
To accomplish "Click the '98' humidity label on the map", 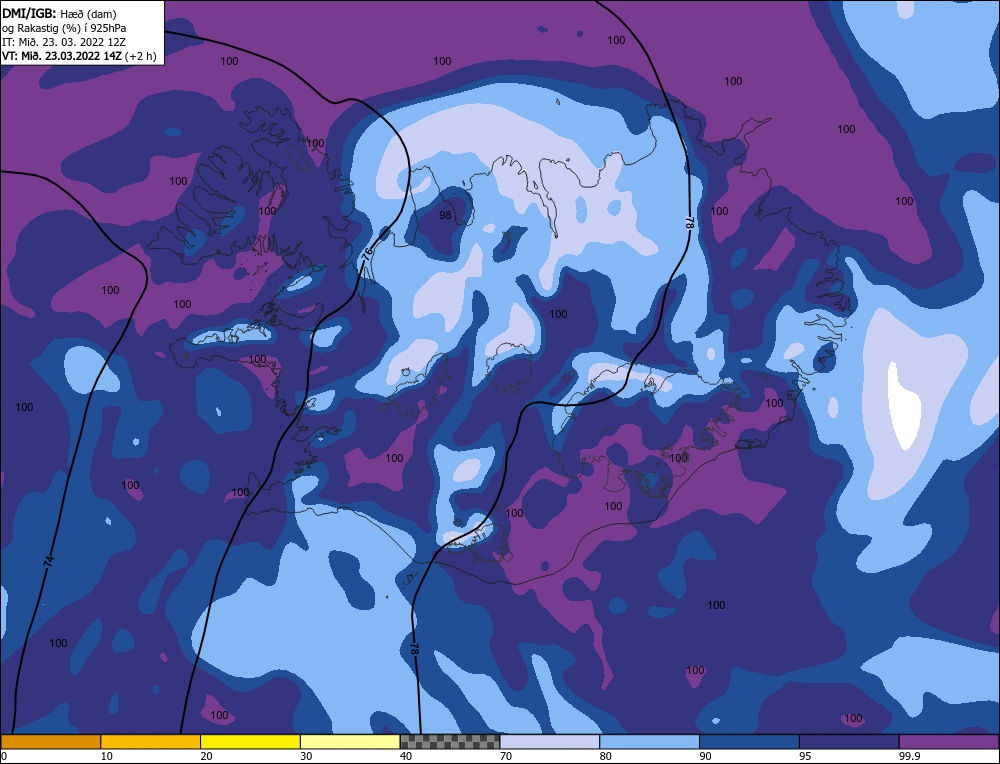I will click(x=445, y=215).
